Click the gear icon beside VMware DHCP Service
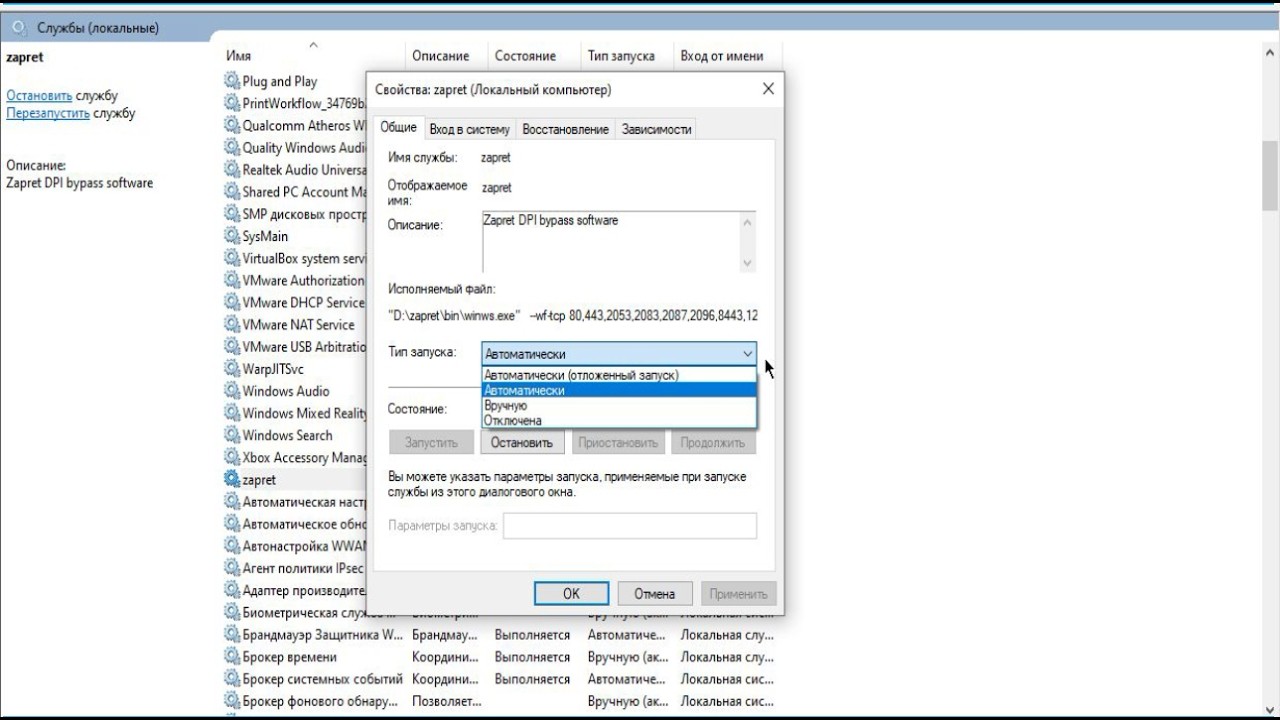1280x720 pixels. (232, 302)
